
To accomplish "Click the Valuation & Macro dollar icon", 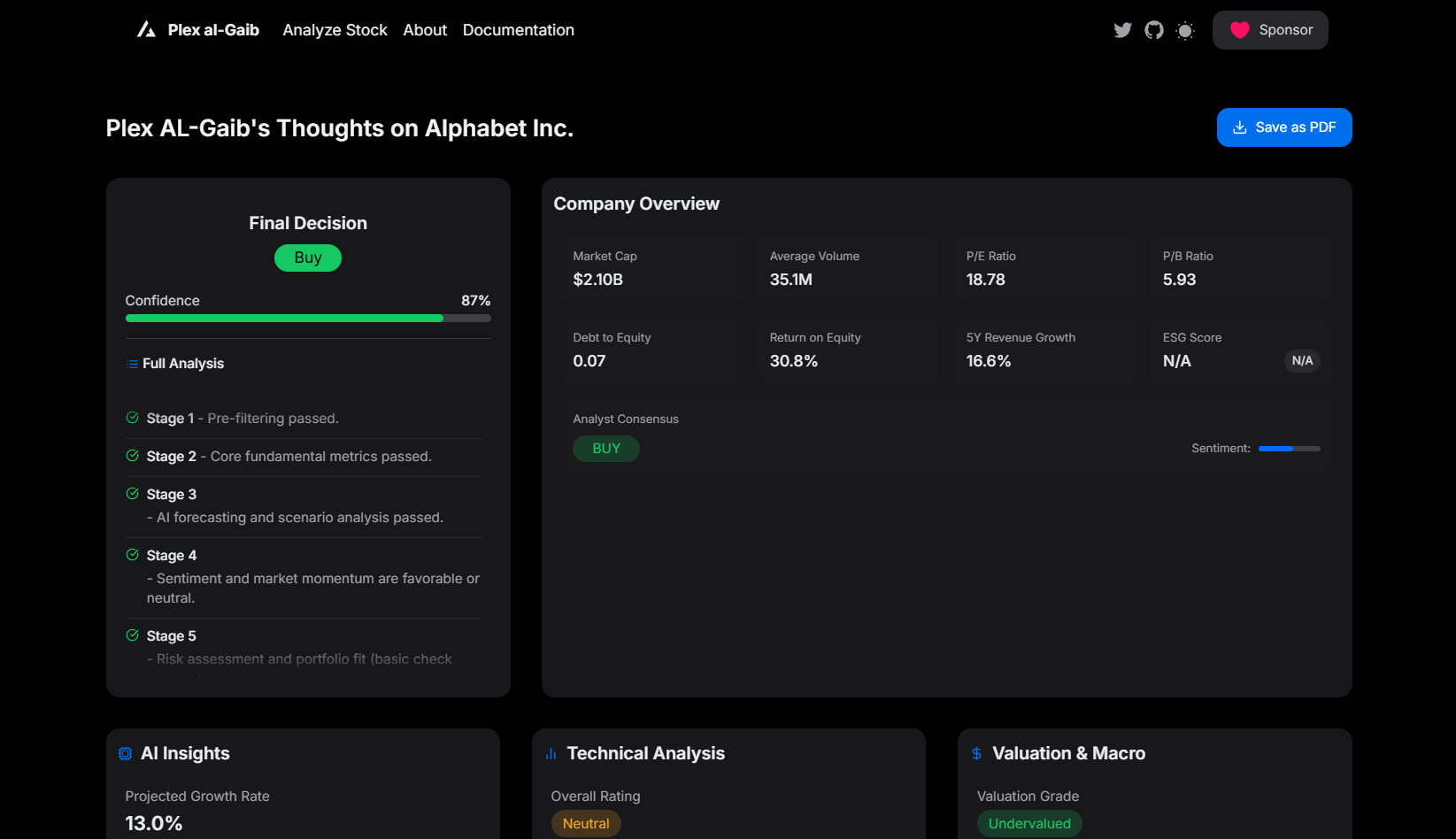I will coord(976,753).
